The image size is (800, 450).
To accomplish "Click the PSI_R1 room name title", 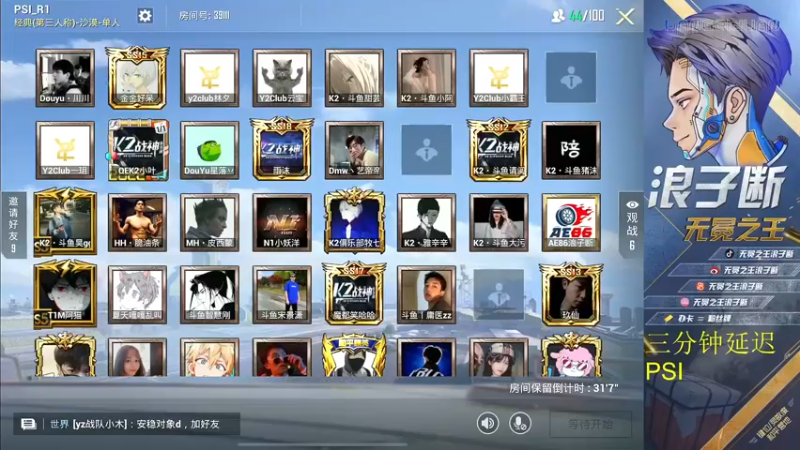I will click(x=32, y=9).
